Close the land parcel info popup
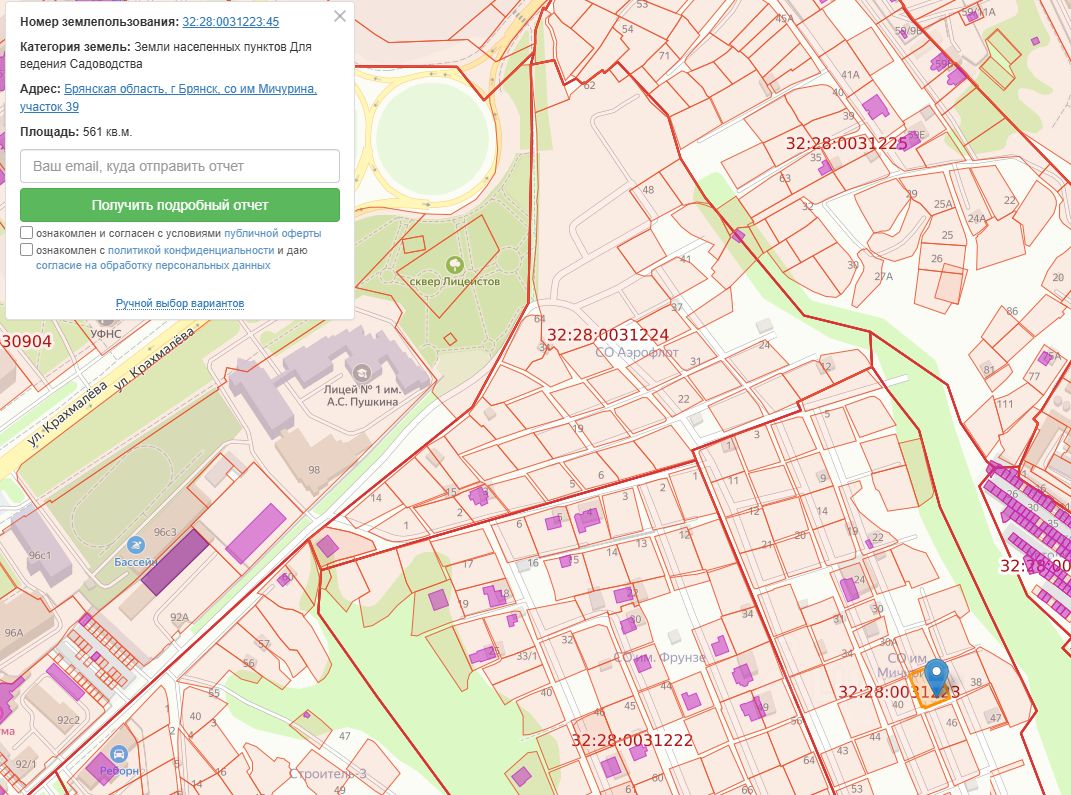Viewport: 1071px width, 795px height. pyautogui.click(x=339, y=16)
